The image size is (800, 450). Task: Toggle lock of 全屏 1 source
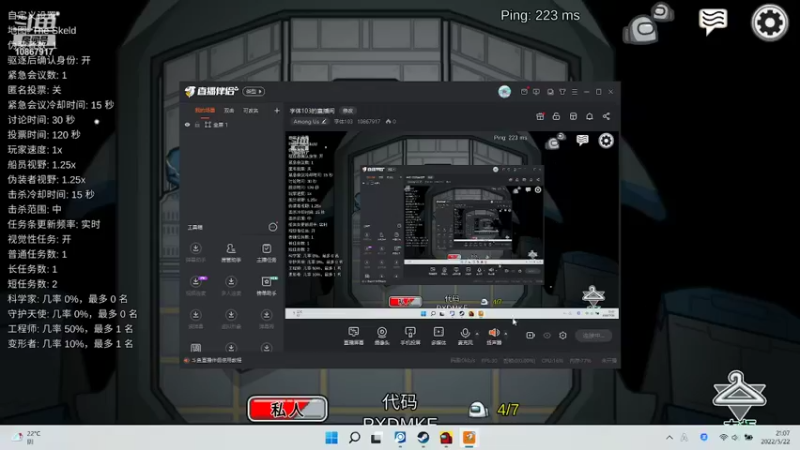(197, 124)
